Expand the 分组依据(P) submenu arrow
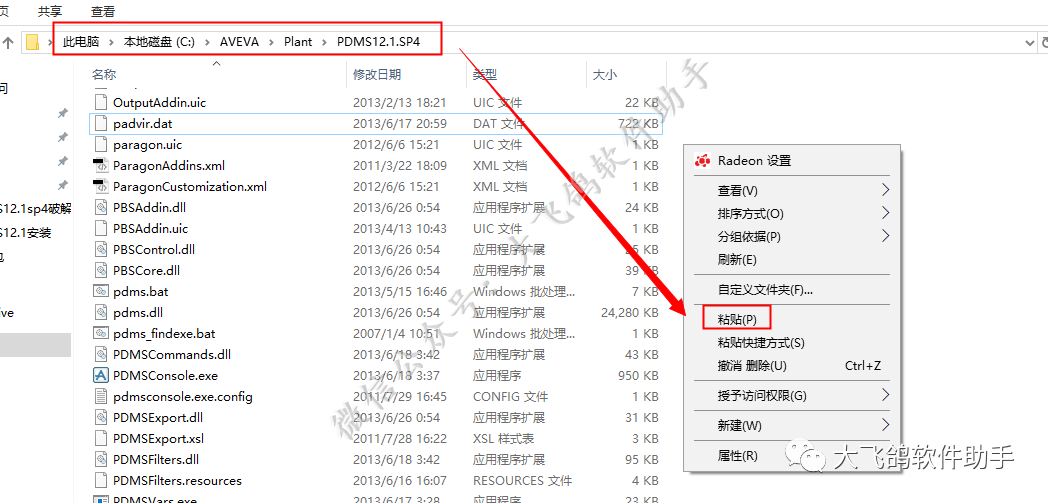The height and width of the screenshot is (503, 1048). tap(886, 236)
